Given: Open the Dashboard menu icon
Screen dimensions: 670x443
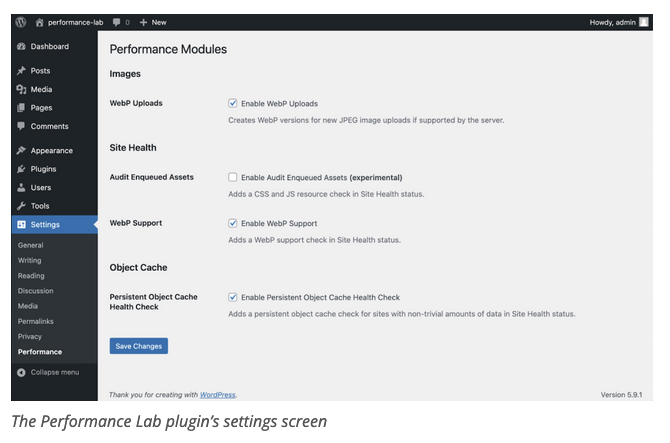Looking at the screenshot, I should click(21, 47).
